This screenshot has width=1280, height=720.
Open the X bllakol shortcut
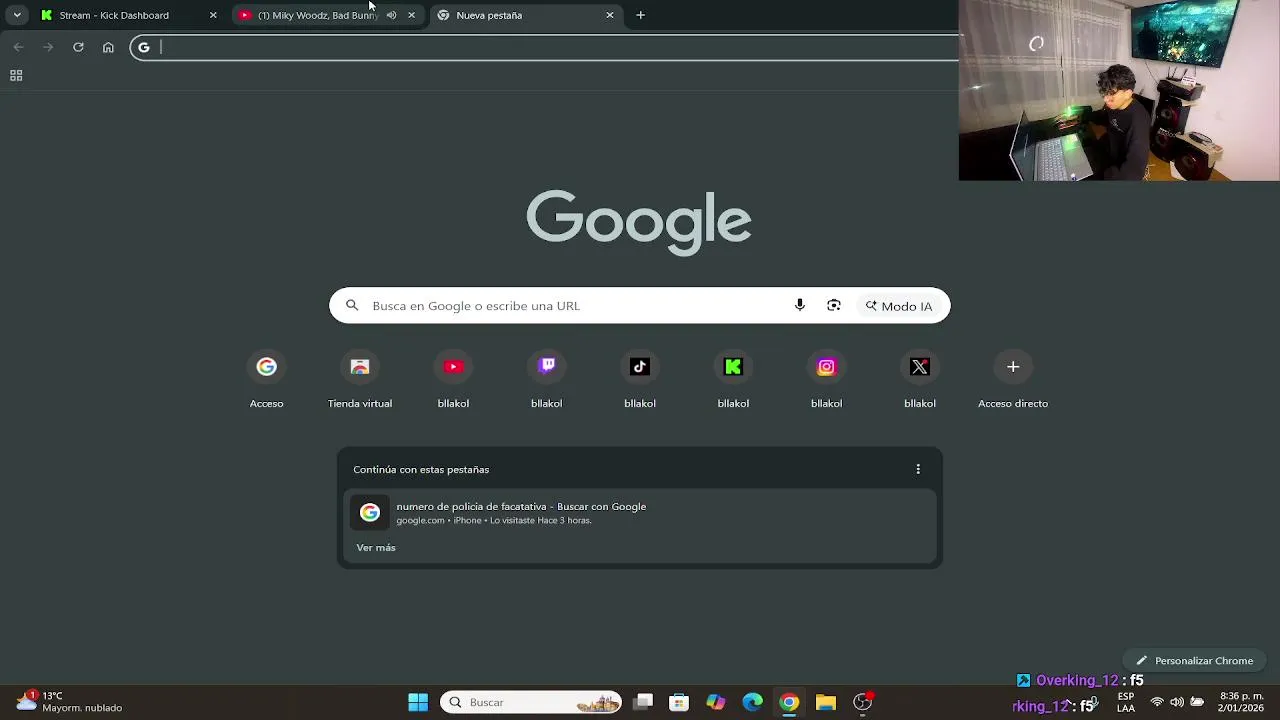click(x=920, y=380)
